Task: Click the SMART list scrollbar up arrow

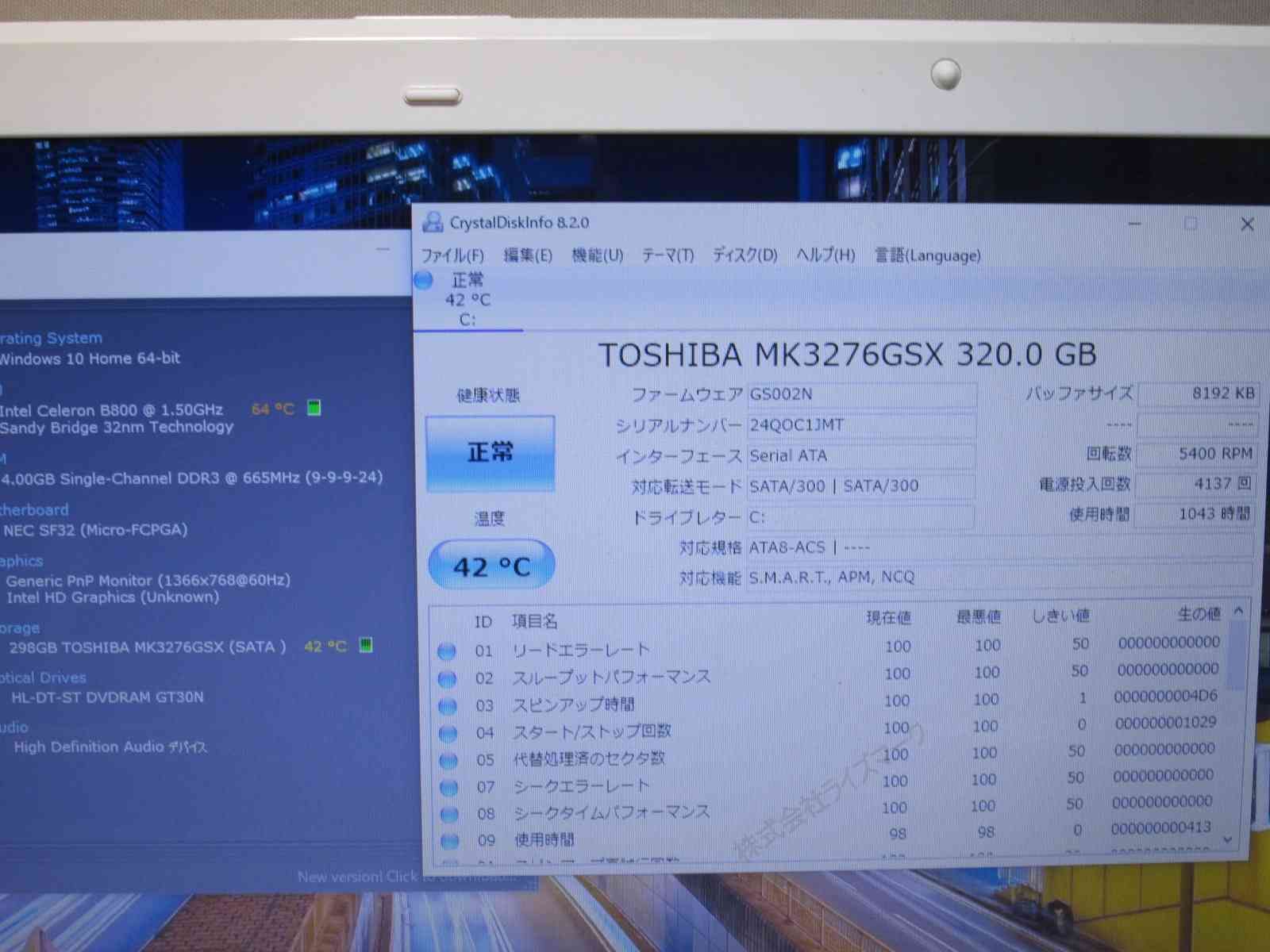Action: pos(1237,612)
